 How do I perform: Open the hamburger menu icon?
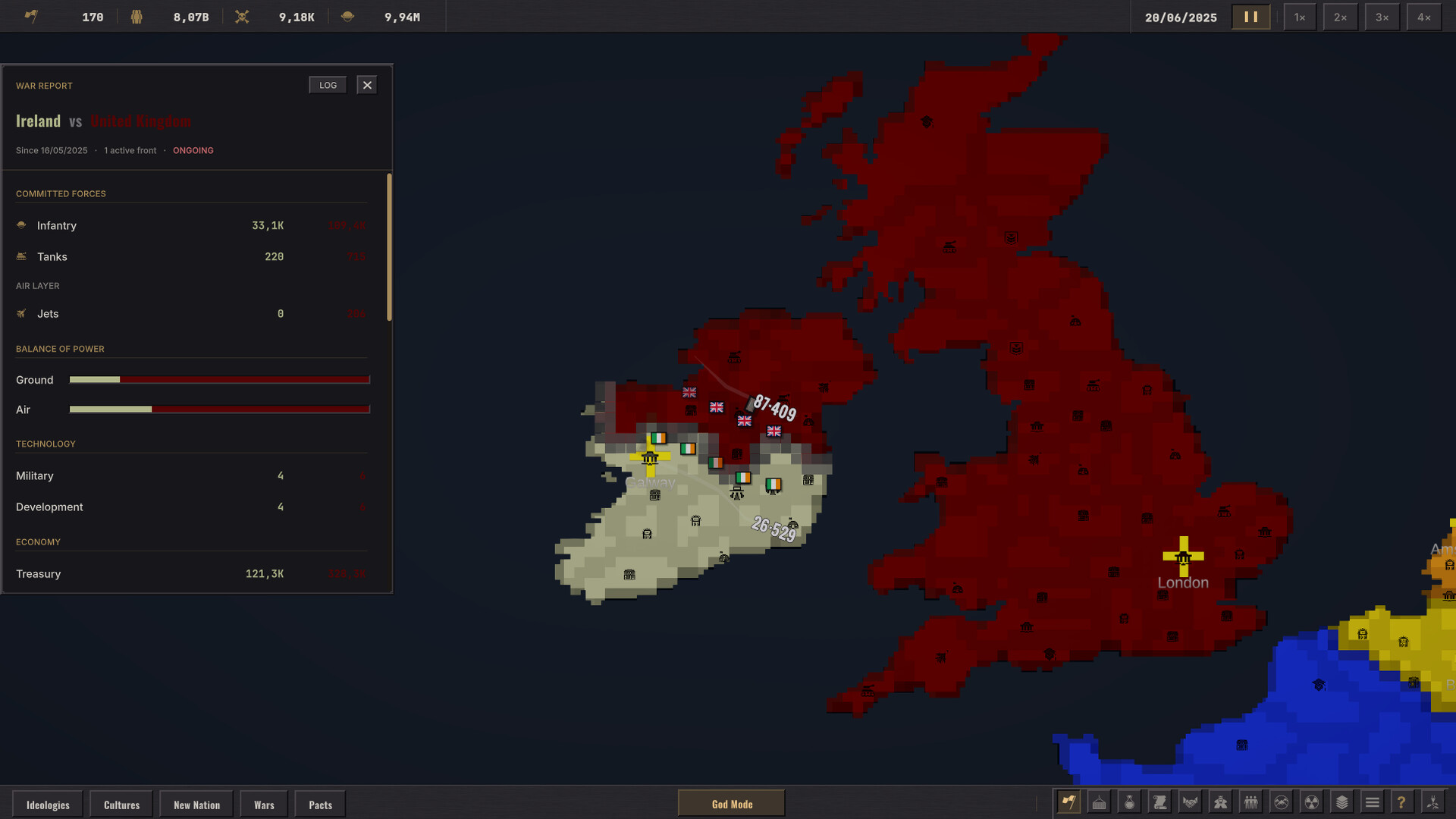(x=1372, y=802)
